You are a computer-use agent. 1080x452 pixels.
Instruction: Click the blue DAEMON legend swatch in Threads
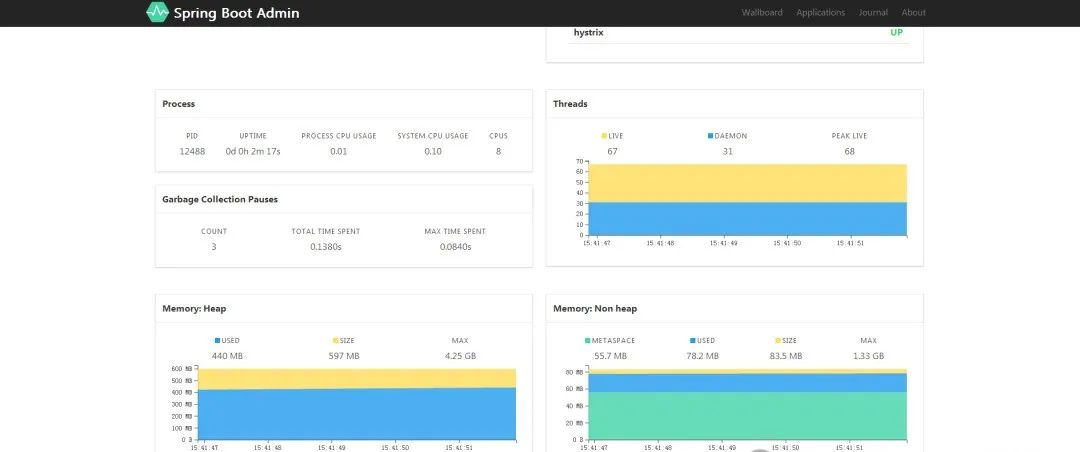pos(711,136)
